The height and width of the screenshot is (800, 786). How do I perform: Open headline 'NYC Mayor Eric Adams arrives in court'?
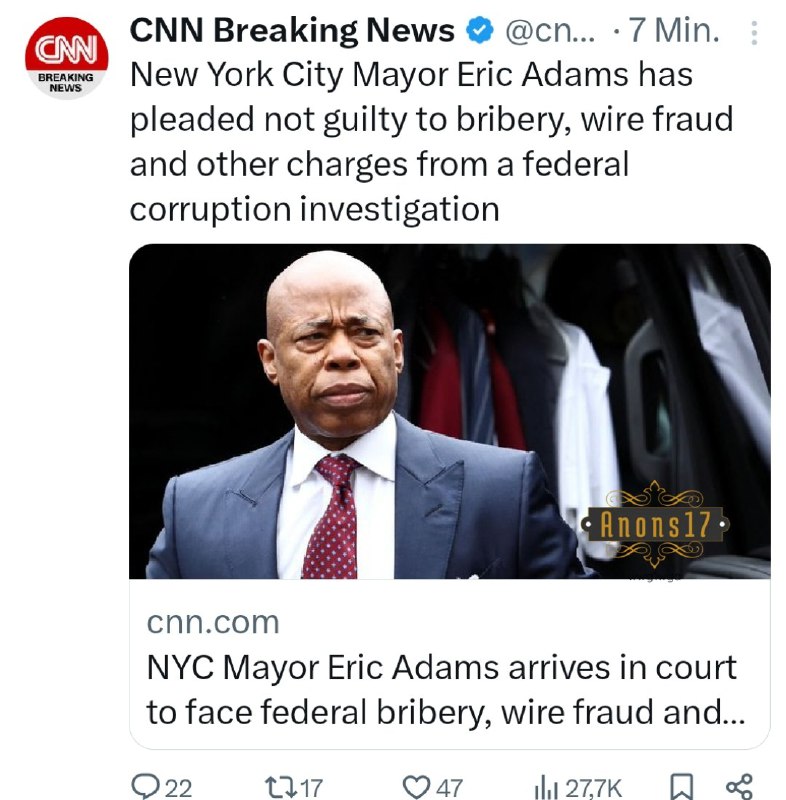pos(442,667)
